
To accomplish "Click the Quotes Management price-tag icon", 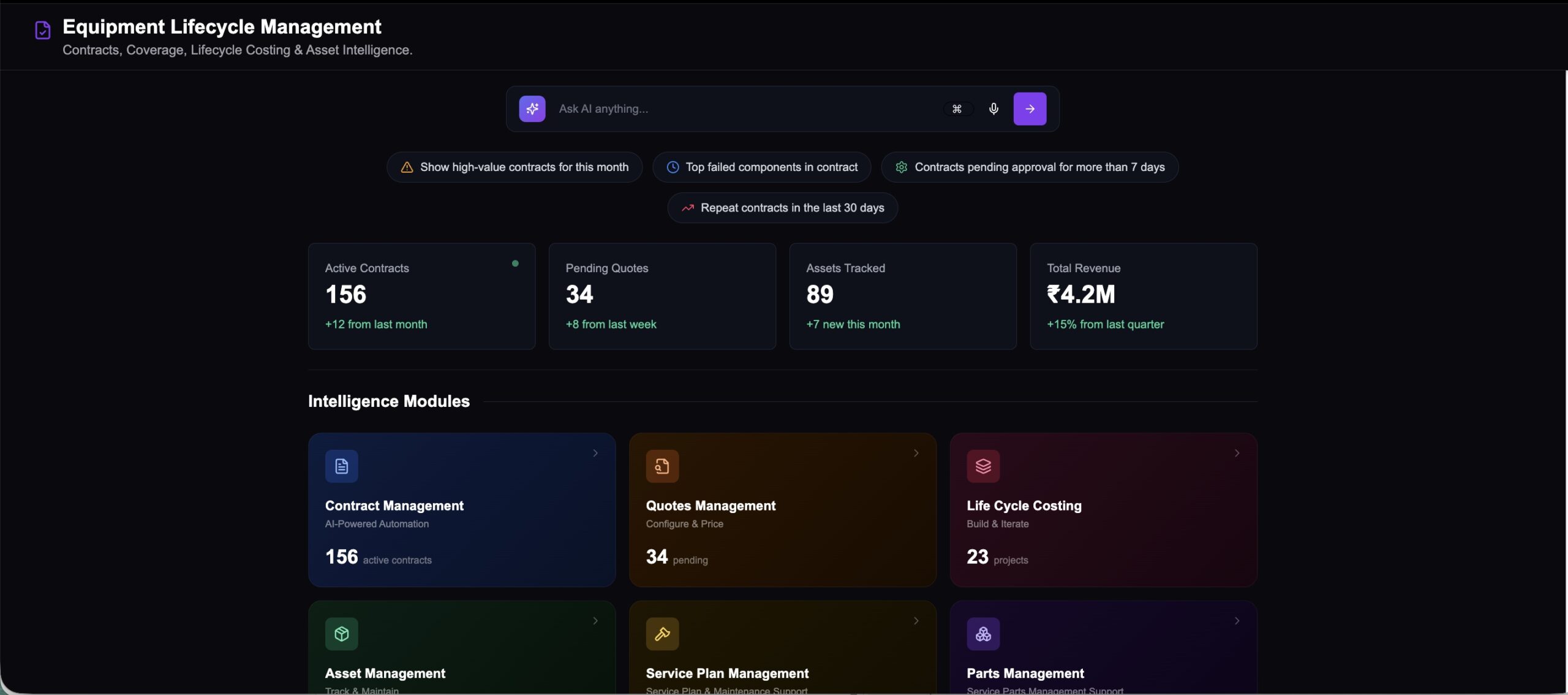I will 662,466.
